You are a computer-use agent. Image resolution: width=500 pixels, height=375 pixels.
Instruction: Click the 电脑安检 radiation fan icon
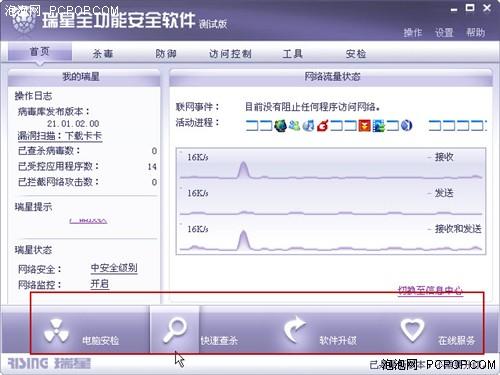56,330
